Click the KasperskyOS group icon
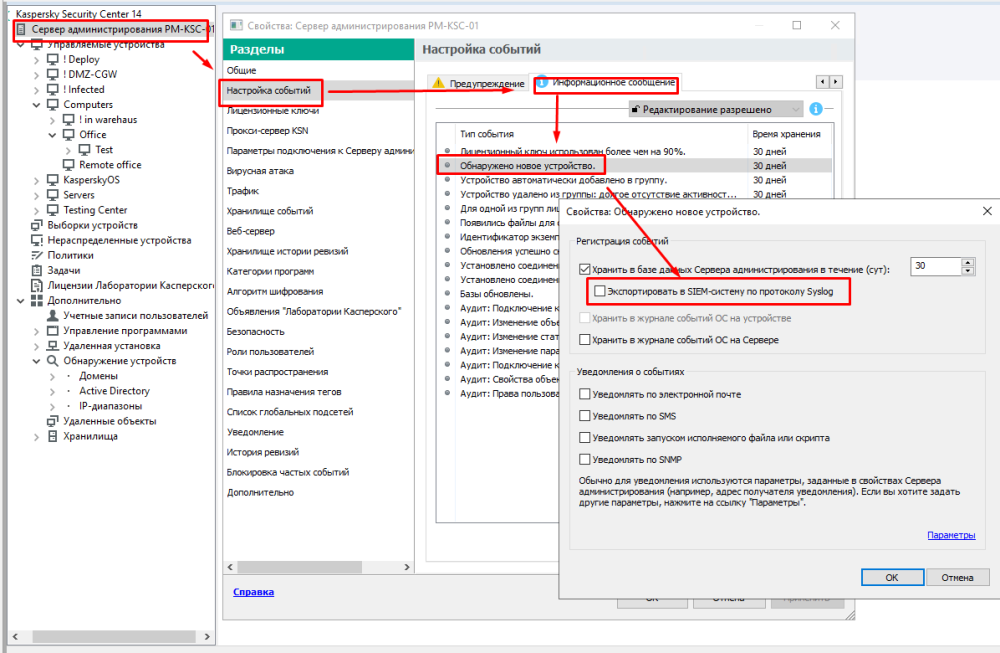This screenshot has width=1000, height=653. click(53, 180)
